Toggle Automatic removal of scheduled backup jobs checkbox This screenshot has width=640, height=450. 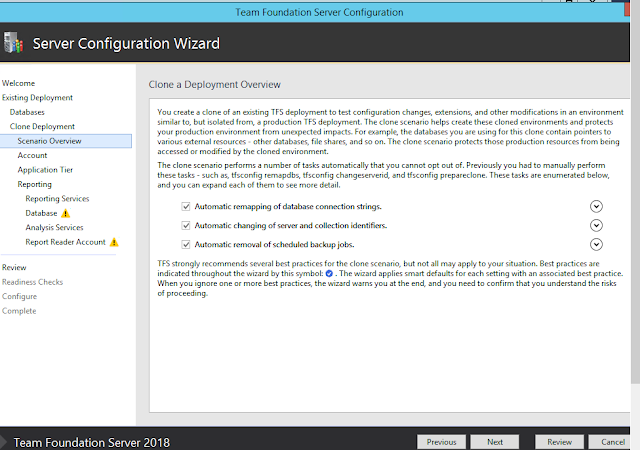tap(186, 245)
